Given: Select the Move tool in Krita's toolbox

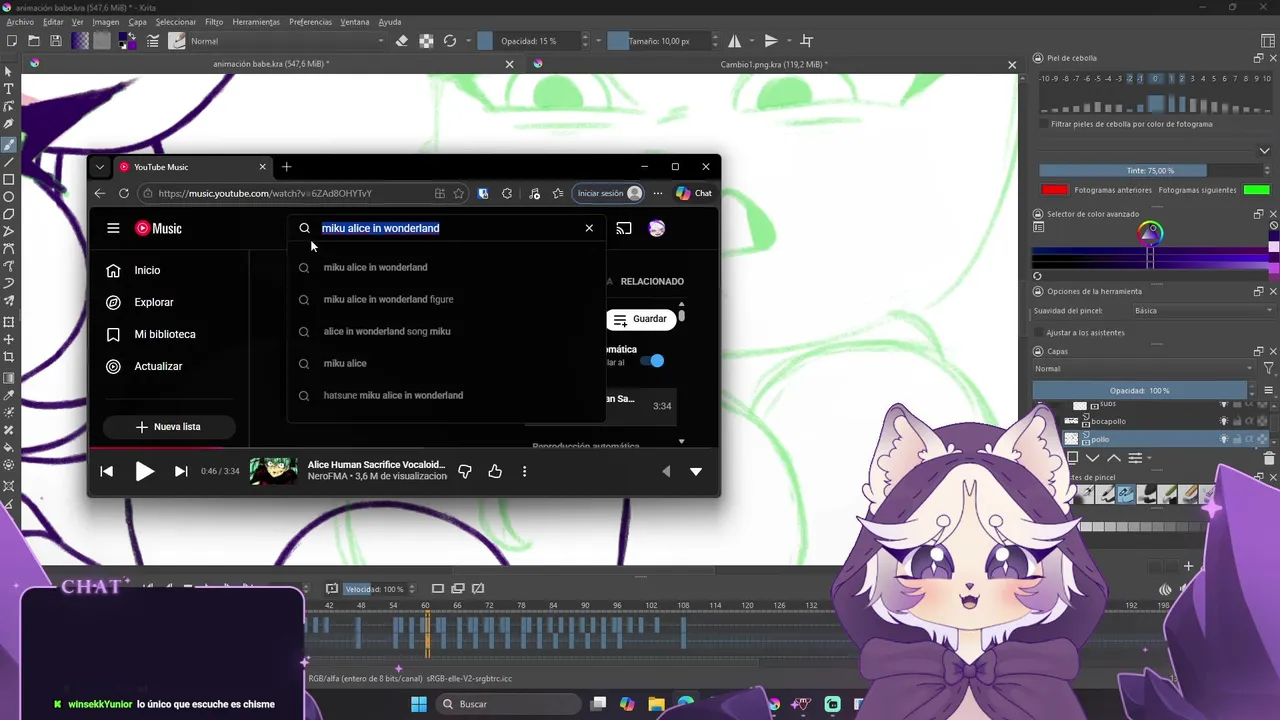Looking at the screenshot, I should pyautogui.click(x=9, y=339).
